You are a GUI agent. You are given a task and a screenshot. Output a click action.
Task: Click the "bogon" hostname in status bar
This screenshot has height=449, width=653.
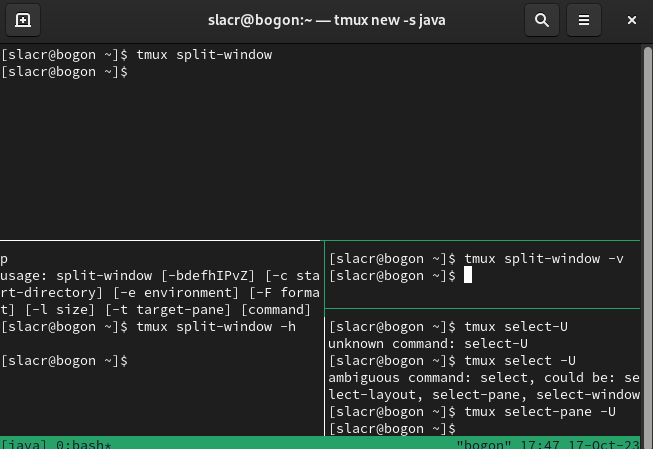point(483,443)
